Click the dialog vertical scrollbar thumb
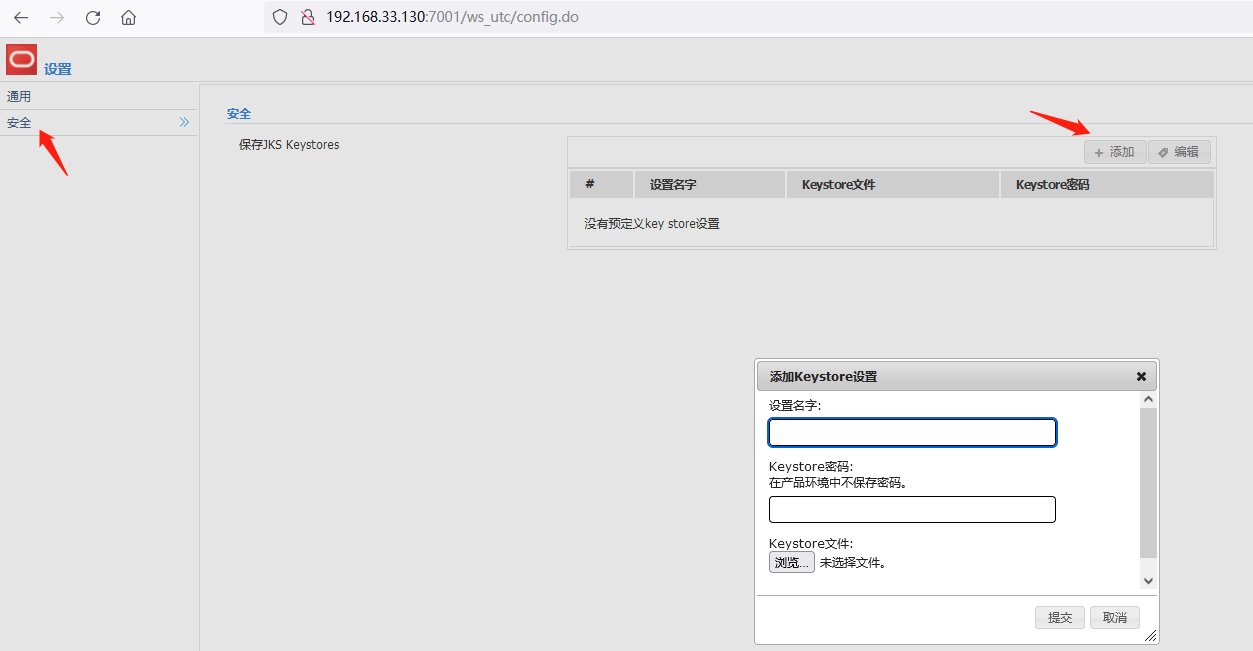This screenshot has width=1253, height=651. coord(1148,482)
